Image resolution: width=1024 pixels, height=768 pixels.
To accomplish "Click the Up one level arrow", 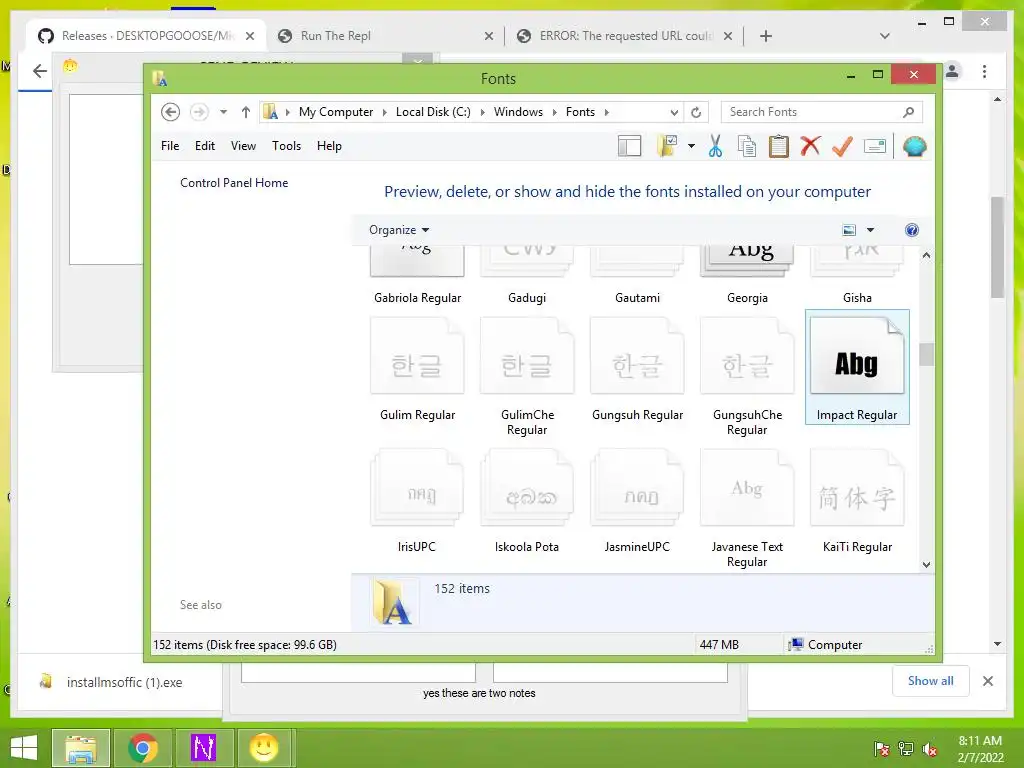I will (246, 112).
